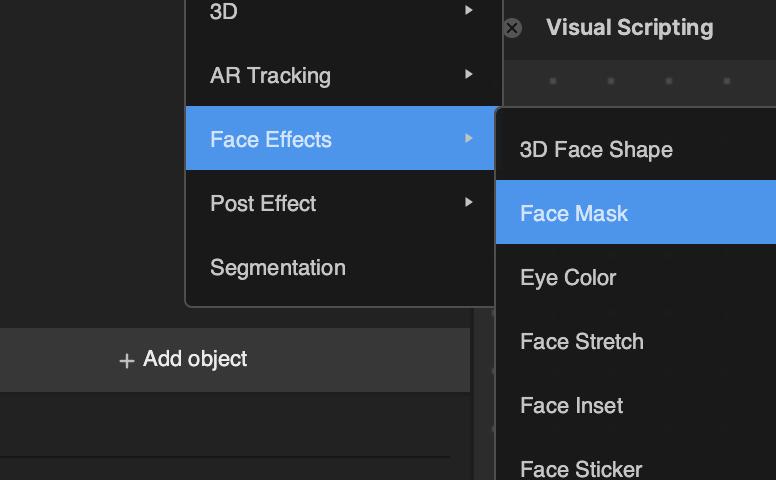Expand the 3D submenu arrow
Viewport: 776px width, 480px height.
point(468,11)
